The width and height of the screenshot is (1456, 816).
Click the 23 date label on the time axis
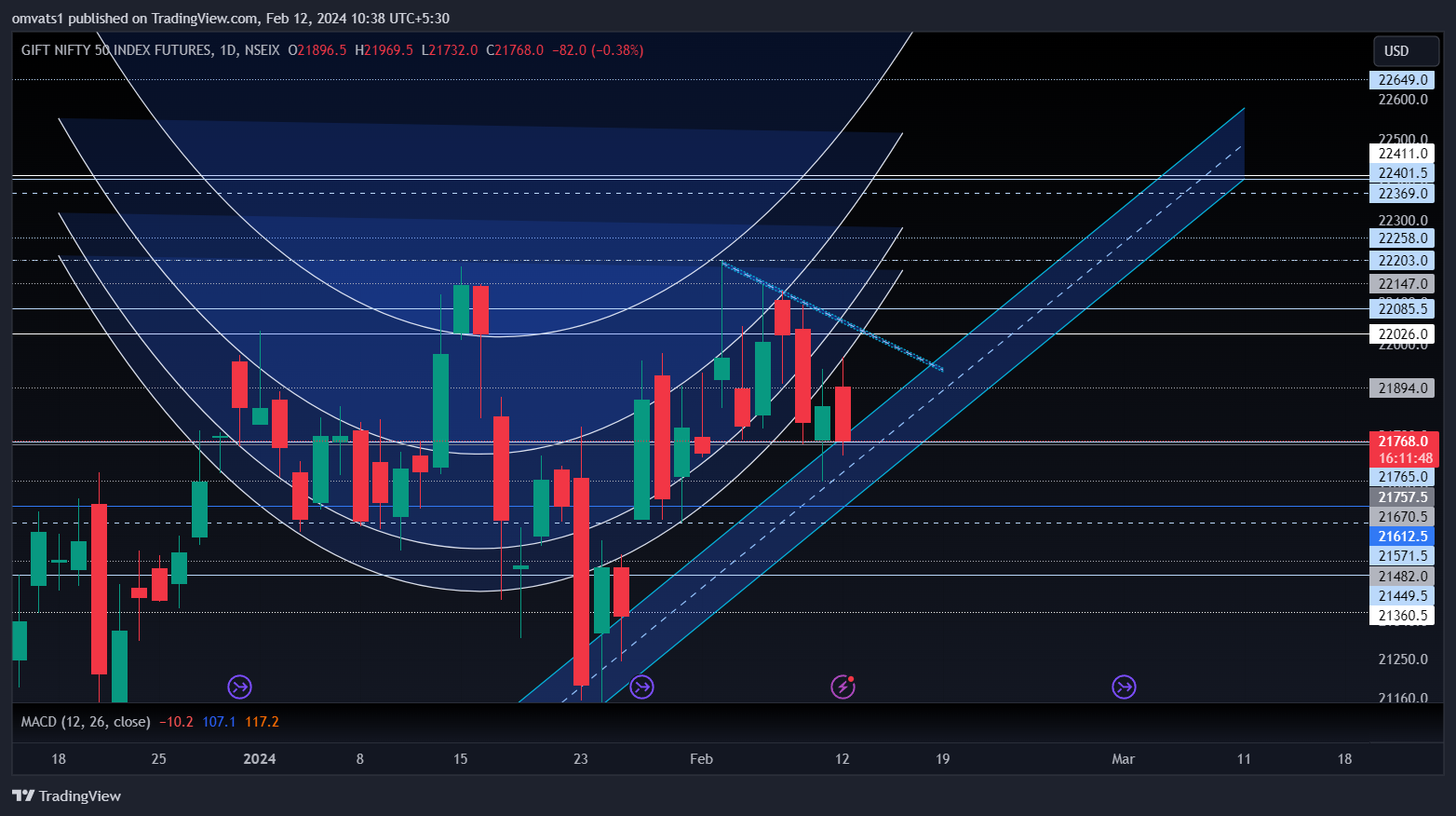click(x=581, y=759)
